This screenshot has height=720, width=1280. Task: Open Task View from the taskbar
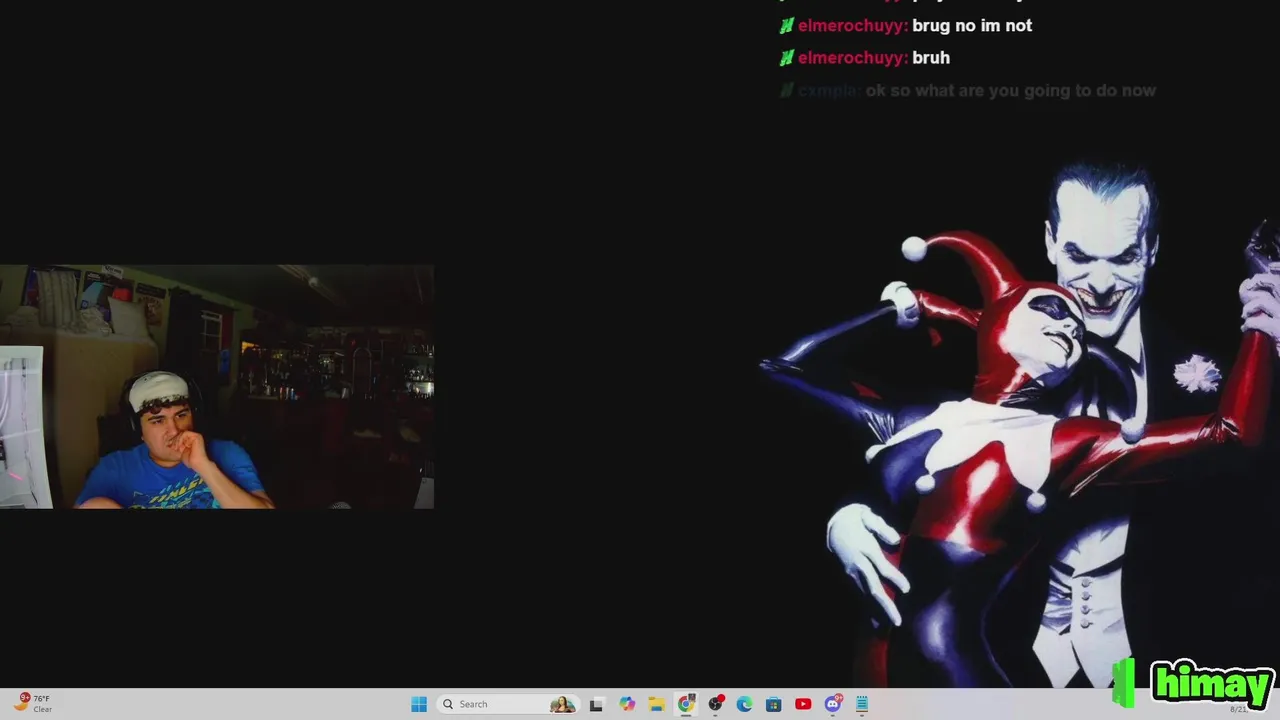click(x=596, y=704)
